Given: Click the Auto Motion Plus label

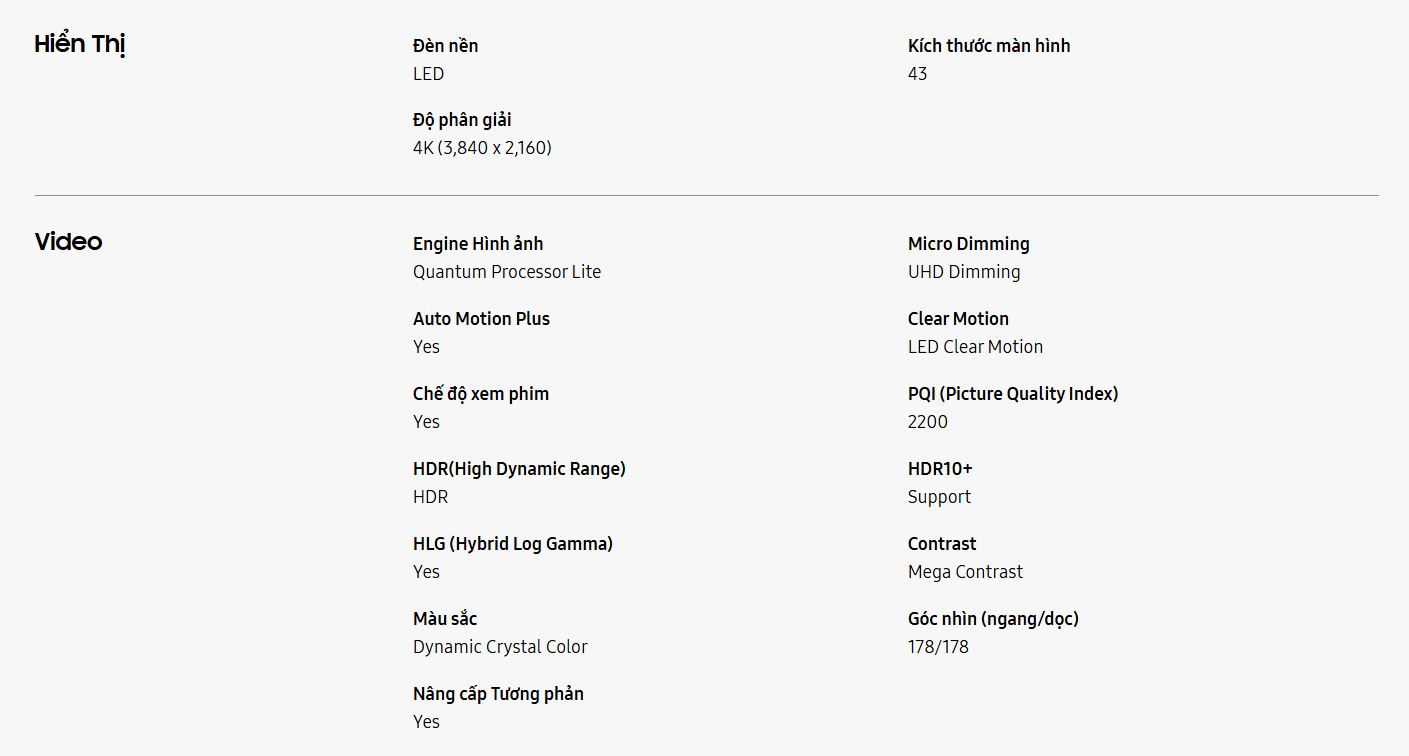Looking at the screenshot, I should (481, 319).
